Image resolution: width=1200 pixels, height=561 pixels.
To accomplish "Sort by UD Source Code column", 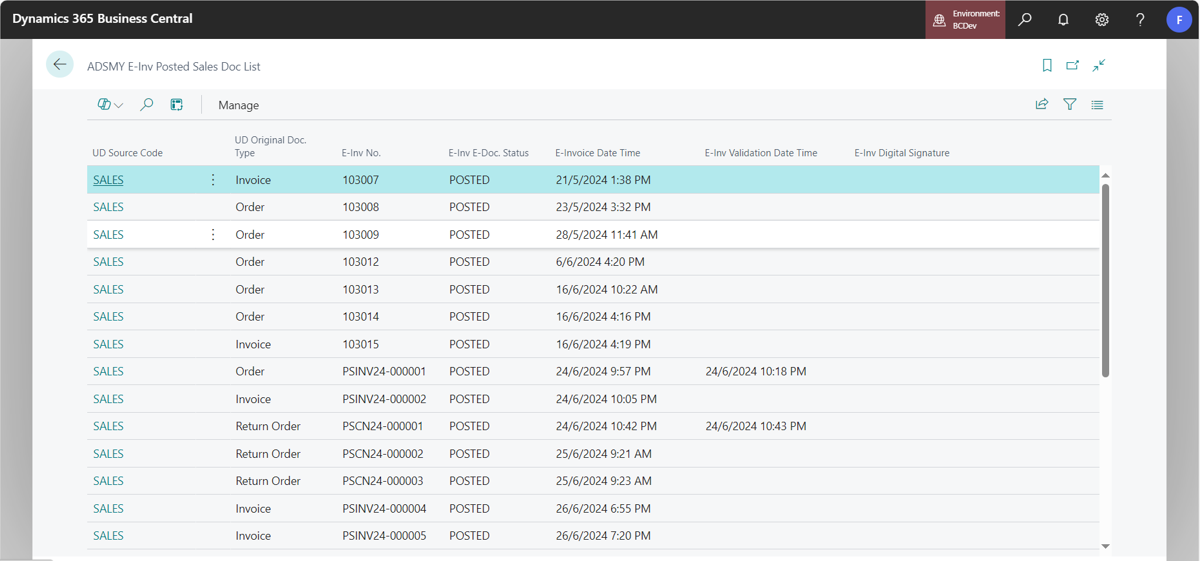I will pos(127,153).
